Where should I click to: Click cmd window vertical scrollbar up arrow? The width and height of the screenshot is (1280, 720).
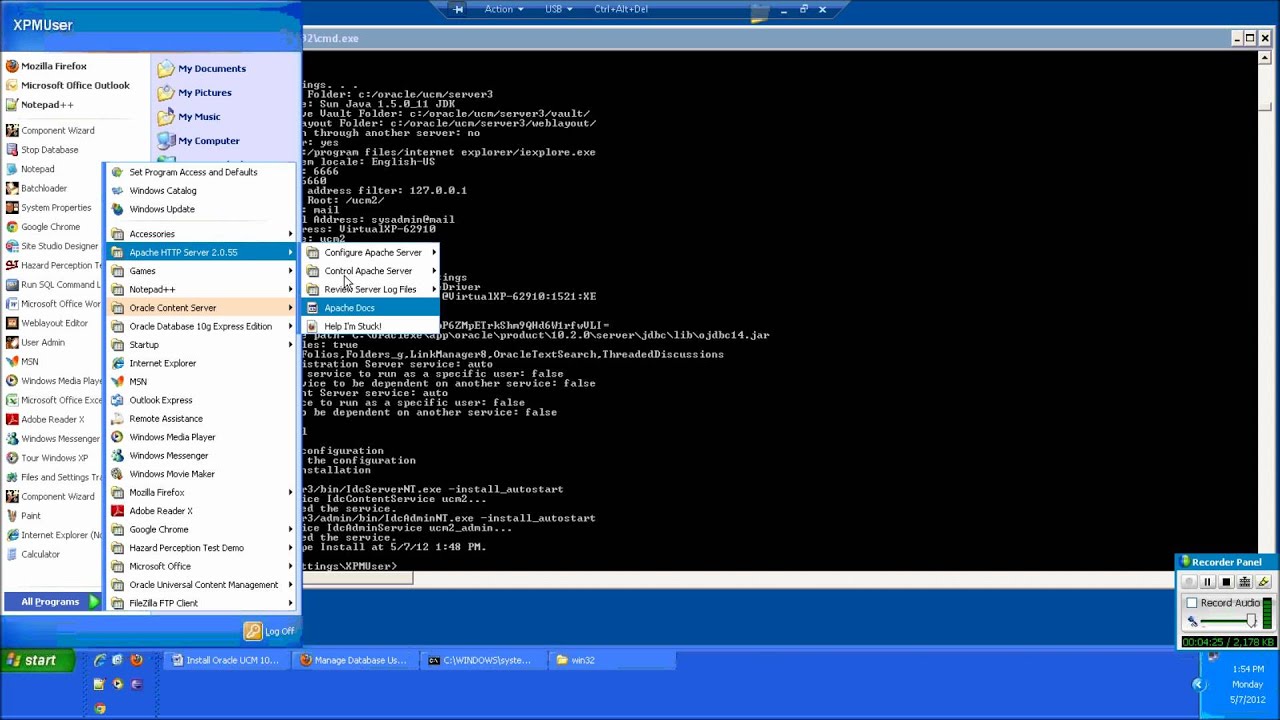coord(1264,58)
